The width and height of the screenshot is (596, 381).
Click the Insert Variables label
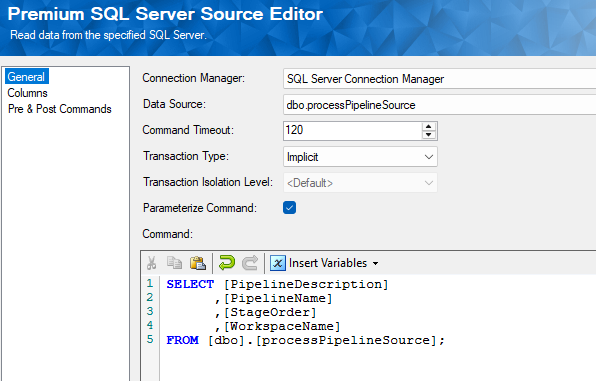click(x=328, y=263)
